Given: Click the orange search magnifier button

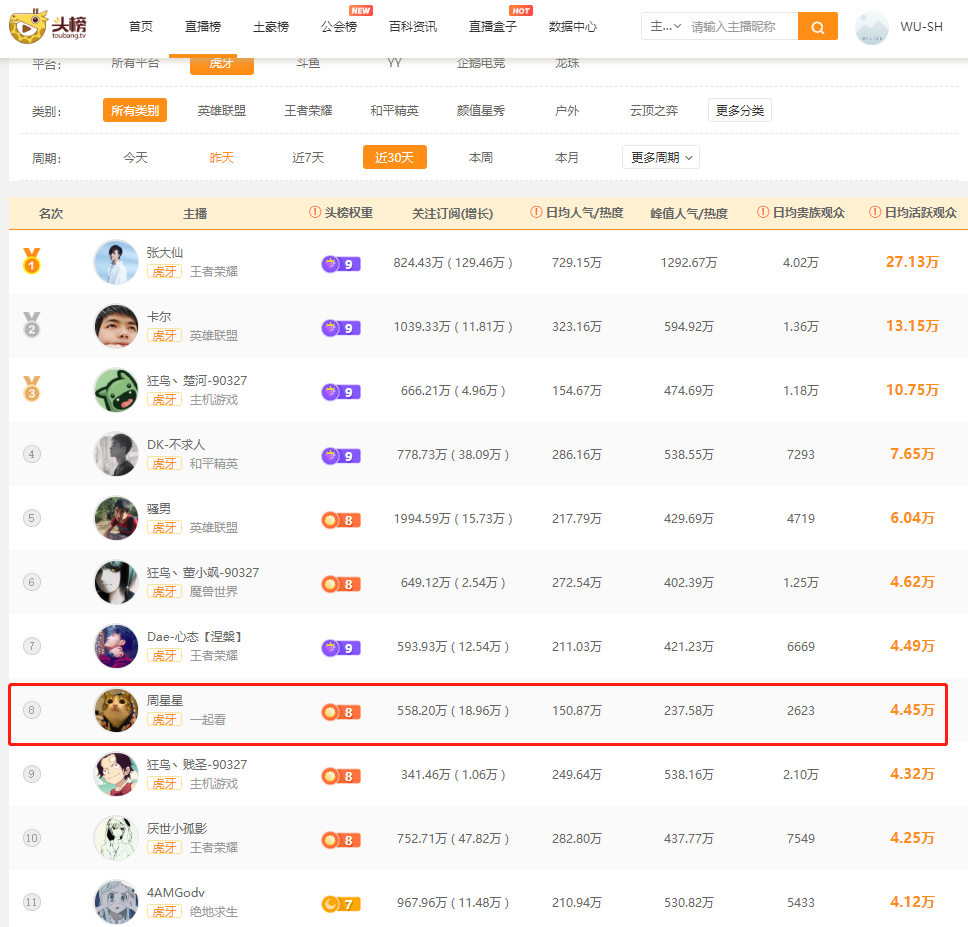Looking at the screenshot, I should click(x=817, y=27).
